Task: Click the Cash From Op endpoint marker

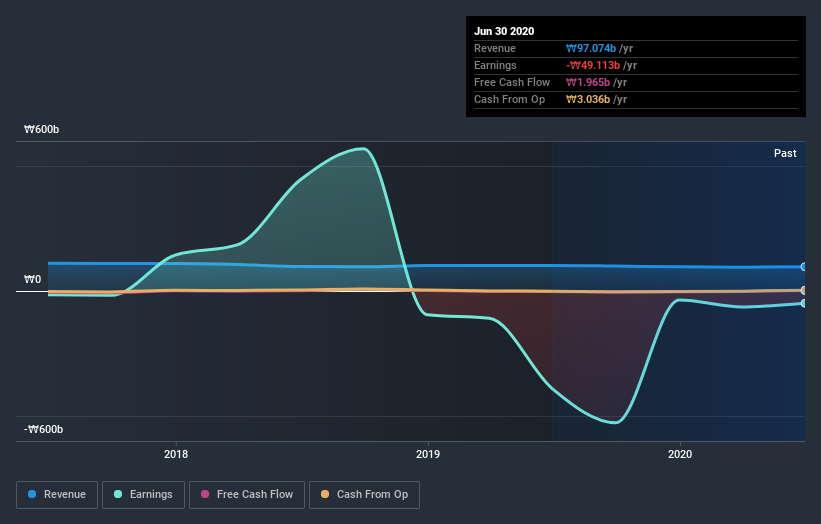Action: (804, 290)
